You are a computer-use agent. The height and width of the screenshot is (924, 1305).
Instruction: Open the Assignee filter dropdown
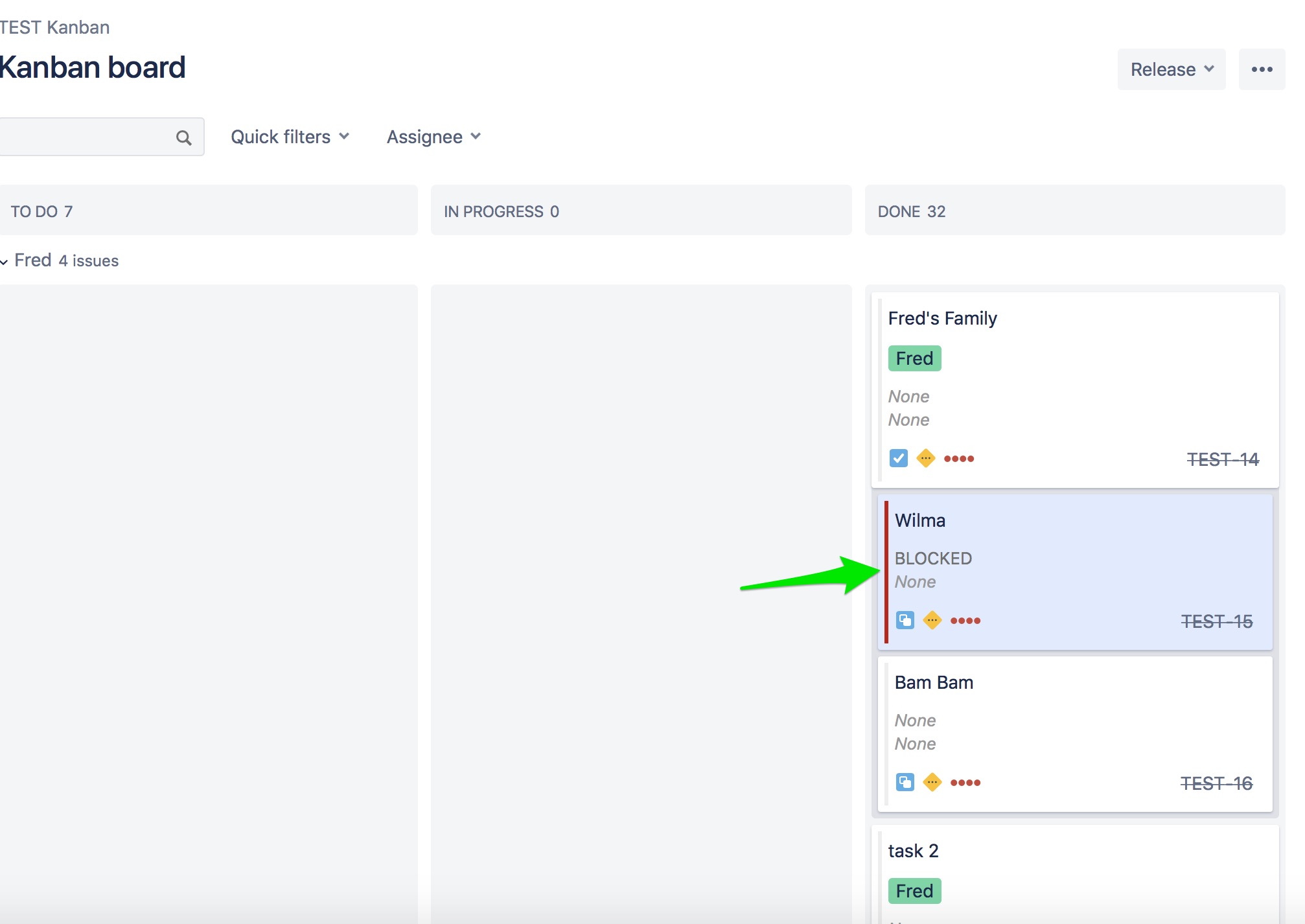point(433,137)
